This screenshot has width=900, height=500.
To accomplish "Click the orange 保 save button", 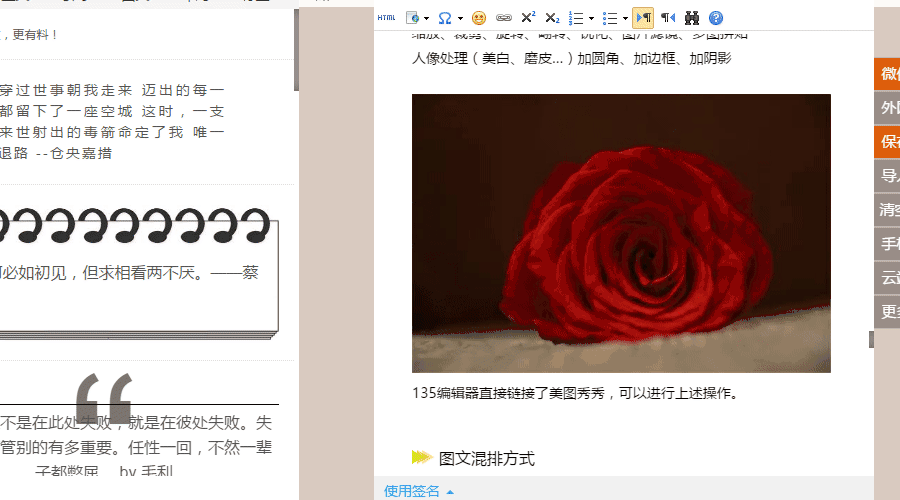I will (x=887, y=142).
